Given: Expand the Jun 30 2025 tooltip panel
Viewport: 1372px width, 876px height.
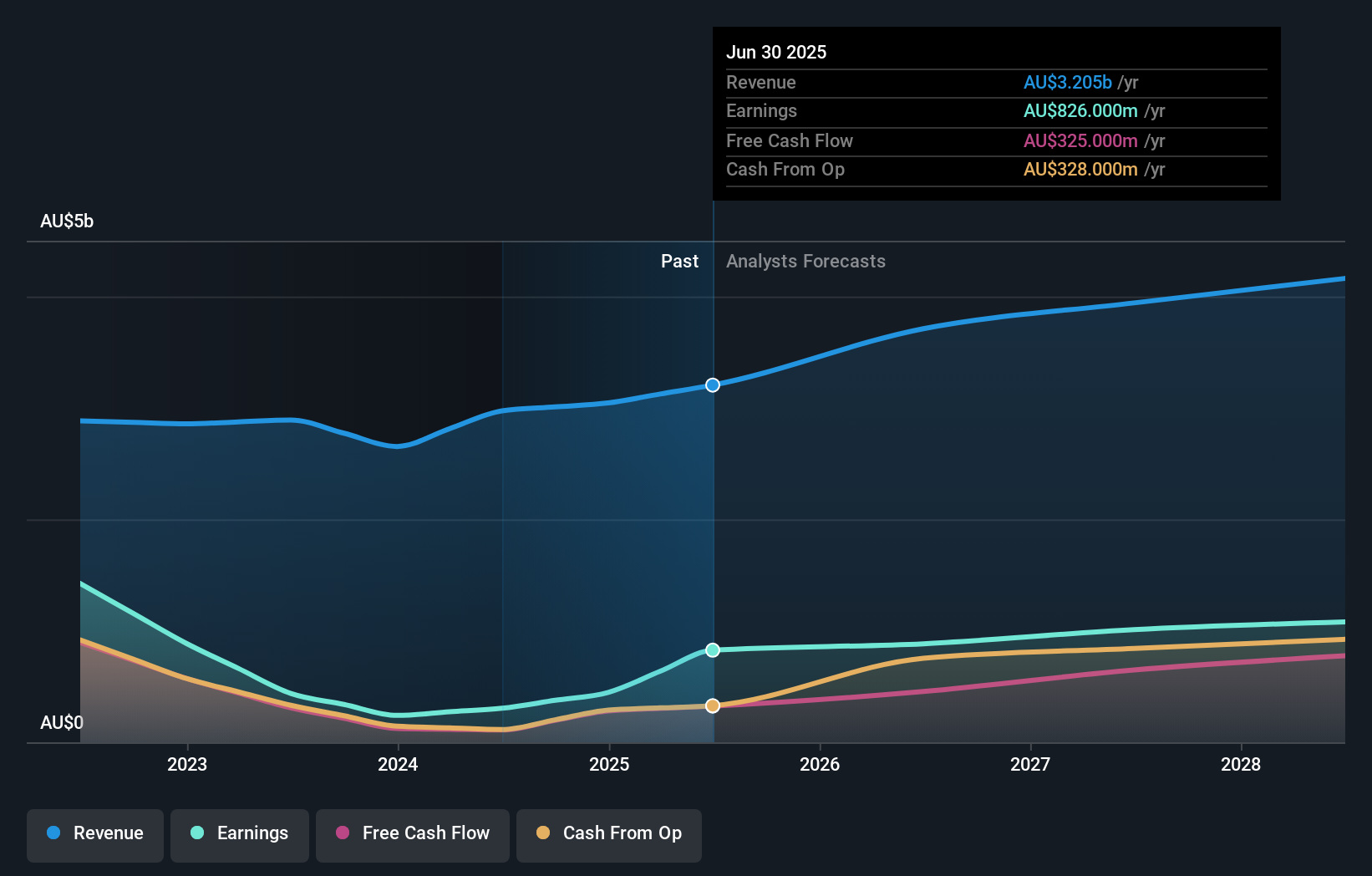Looking at the screenshot, I should pos(776,52).
